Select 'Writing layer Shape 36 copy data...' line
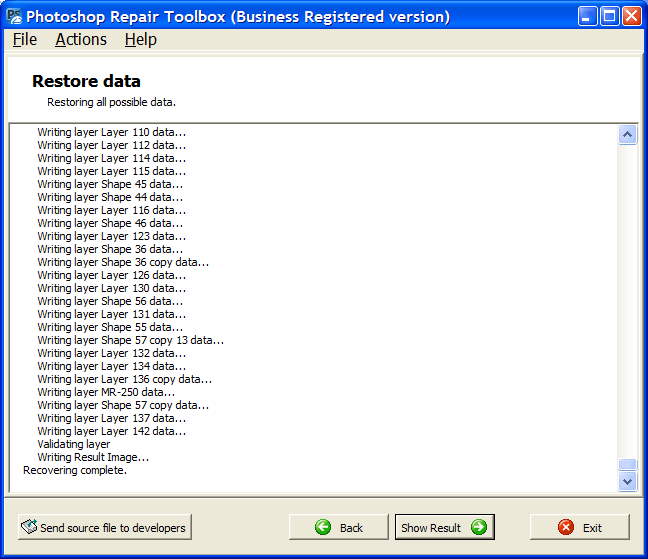 123,262
